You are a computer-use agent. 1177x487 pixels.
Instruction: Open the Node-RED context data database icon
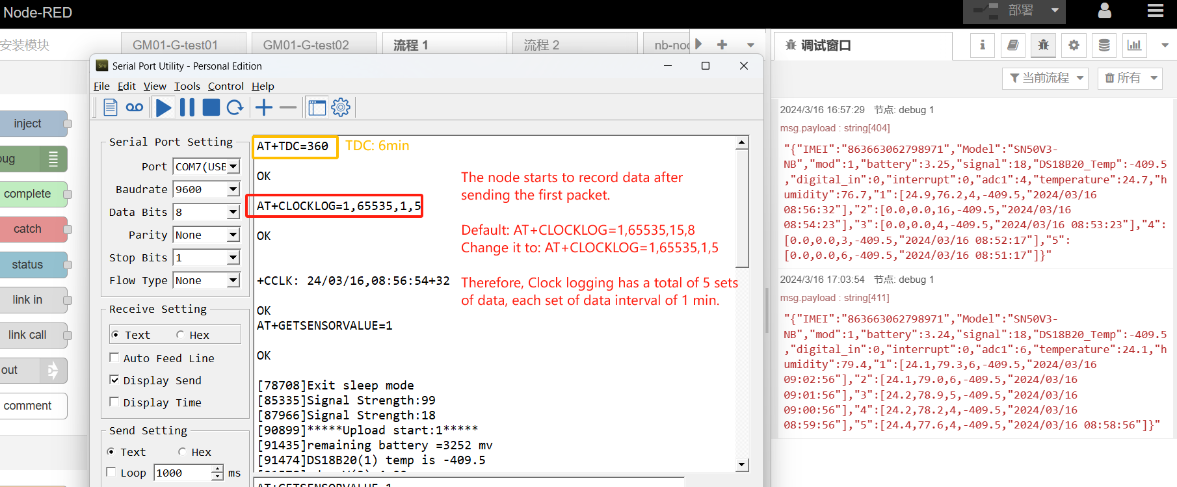[1103, 46]
